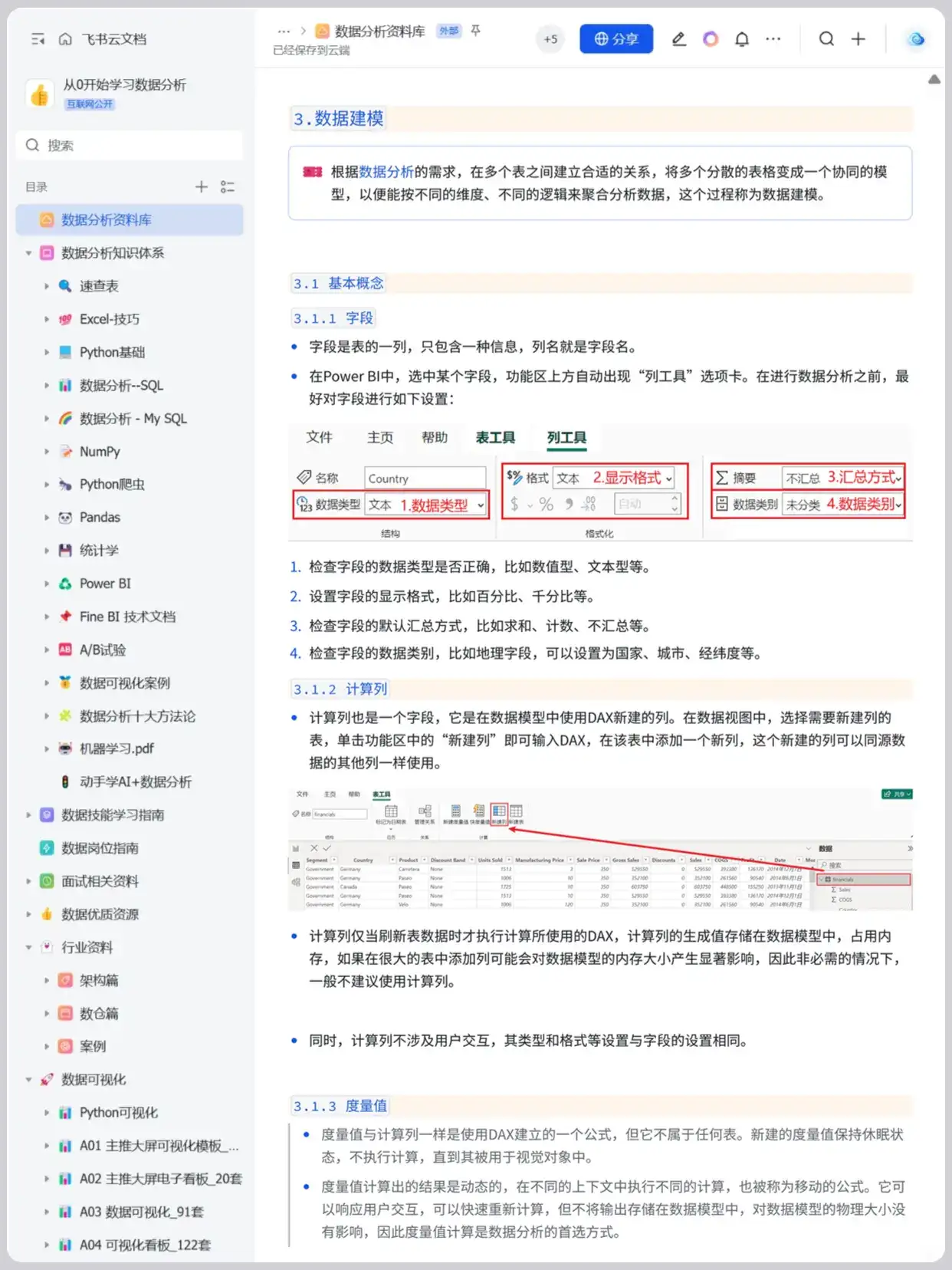This screenshot has height=1270, width=952.
Task: Open the 案例 page
Action: click(x=93, y=1046)
